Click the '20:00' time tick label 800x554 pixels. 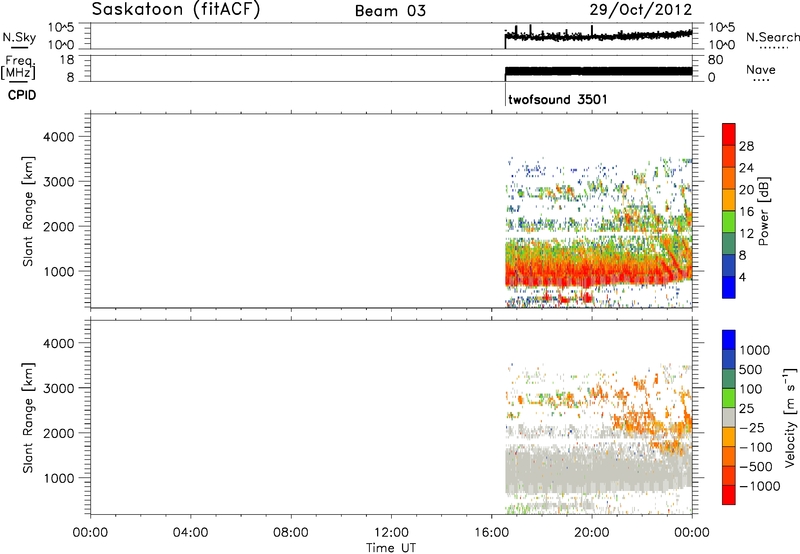point(591,533)
